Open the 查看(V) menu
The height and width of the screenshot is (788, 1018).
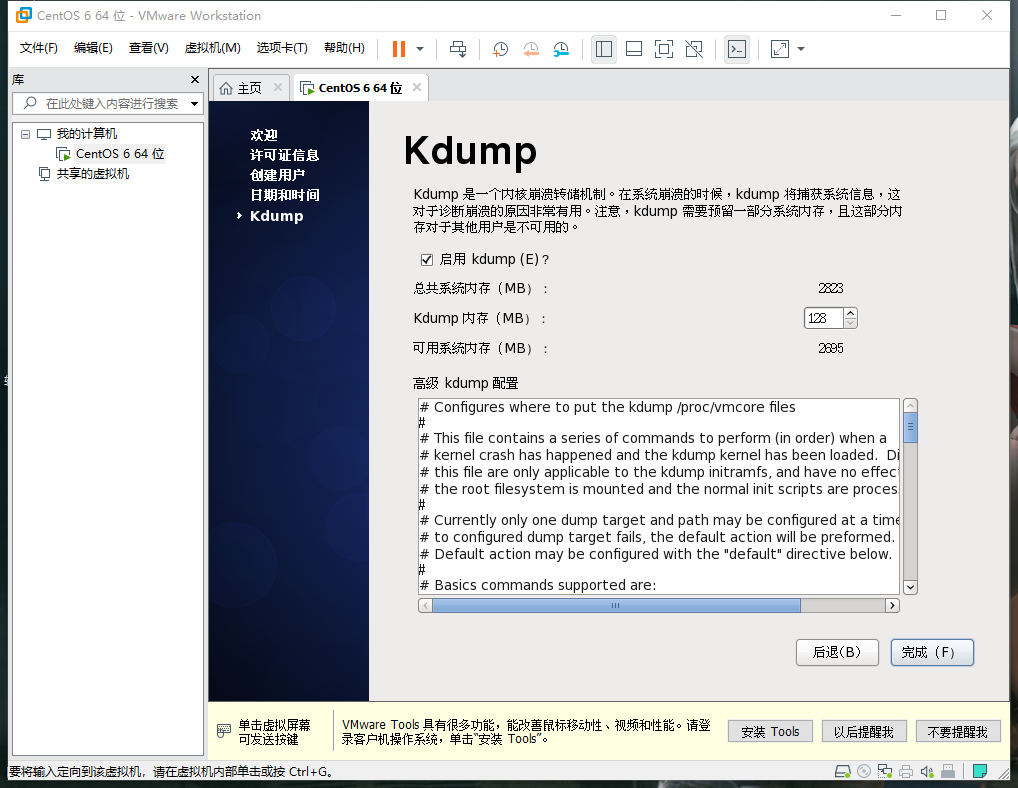coord(149,48)
